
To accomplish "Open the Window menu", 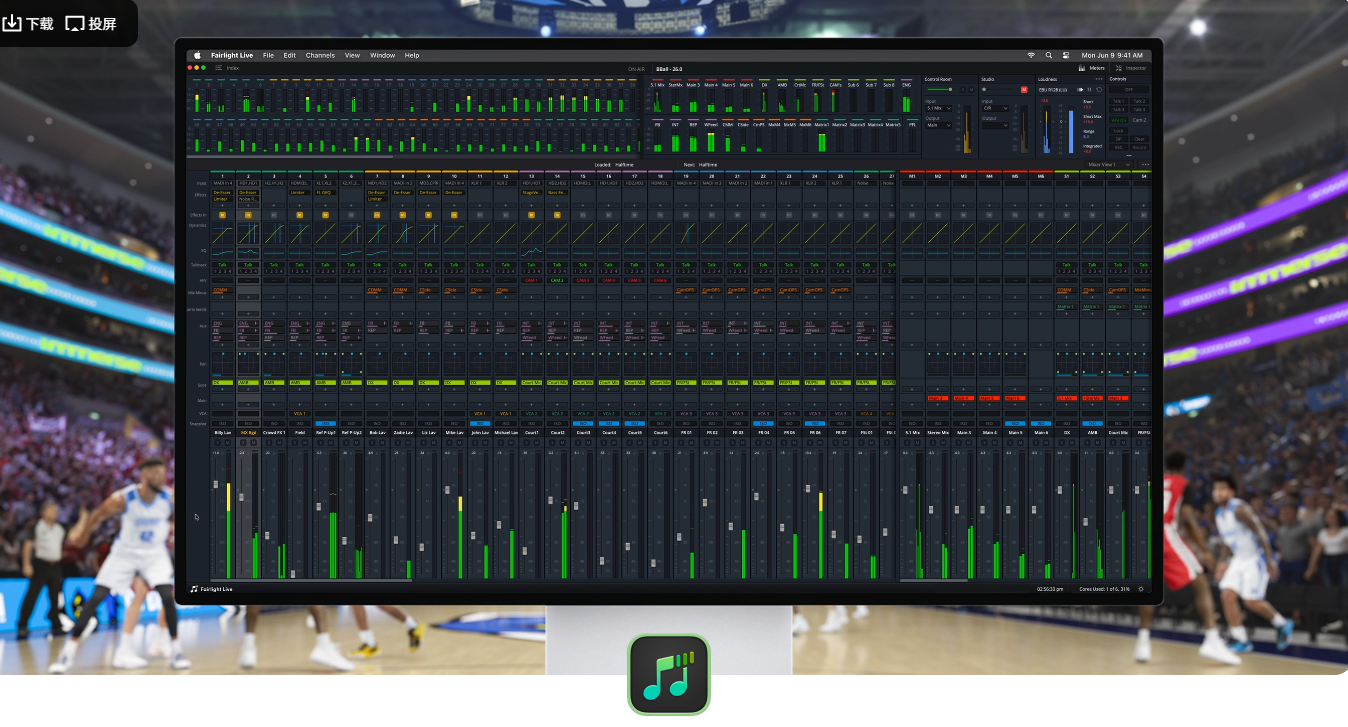I will pyautogui.click(x=382, y=55).
